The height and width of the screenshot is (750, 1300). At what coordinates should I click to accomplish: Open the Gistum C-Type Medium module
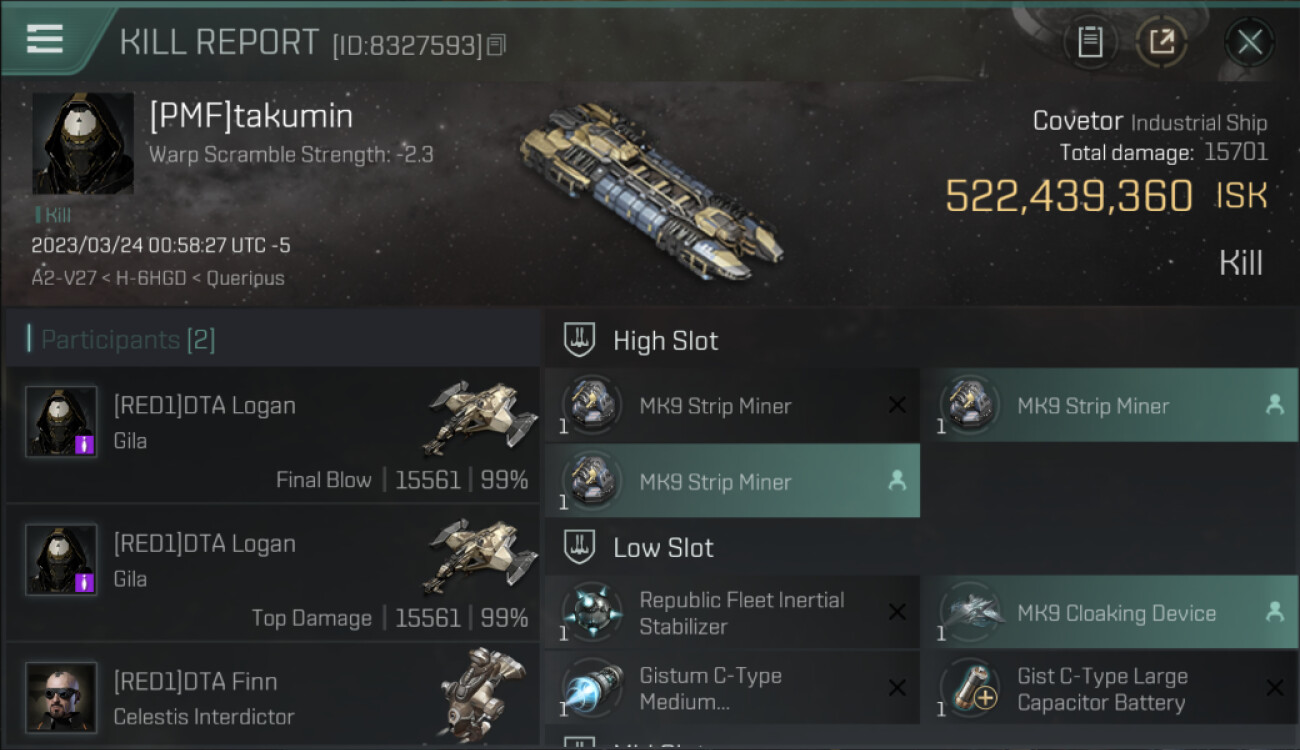[732, 688]
